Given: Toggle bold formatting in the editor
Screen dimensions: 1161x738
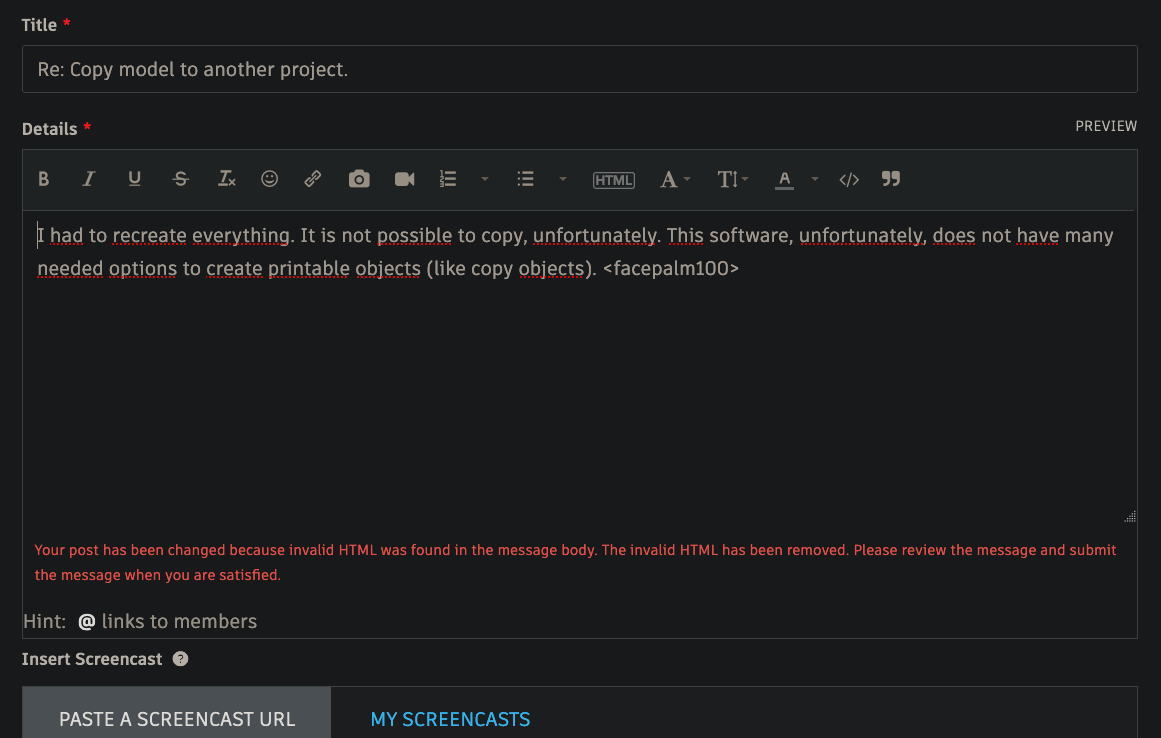Looking at the screenshot, I should point(43,179).
